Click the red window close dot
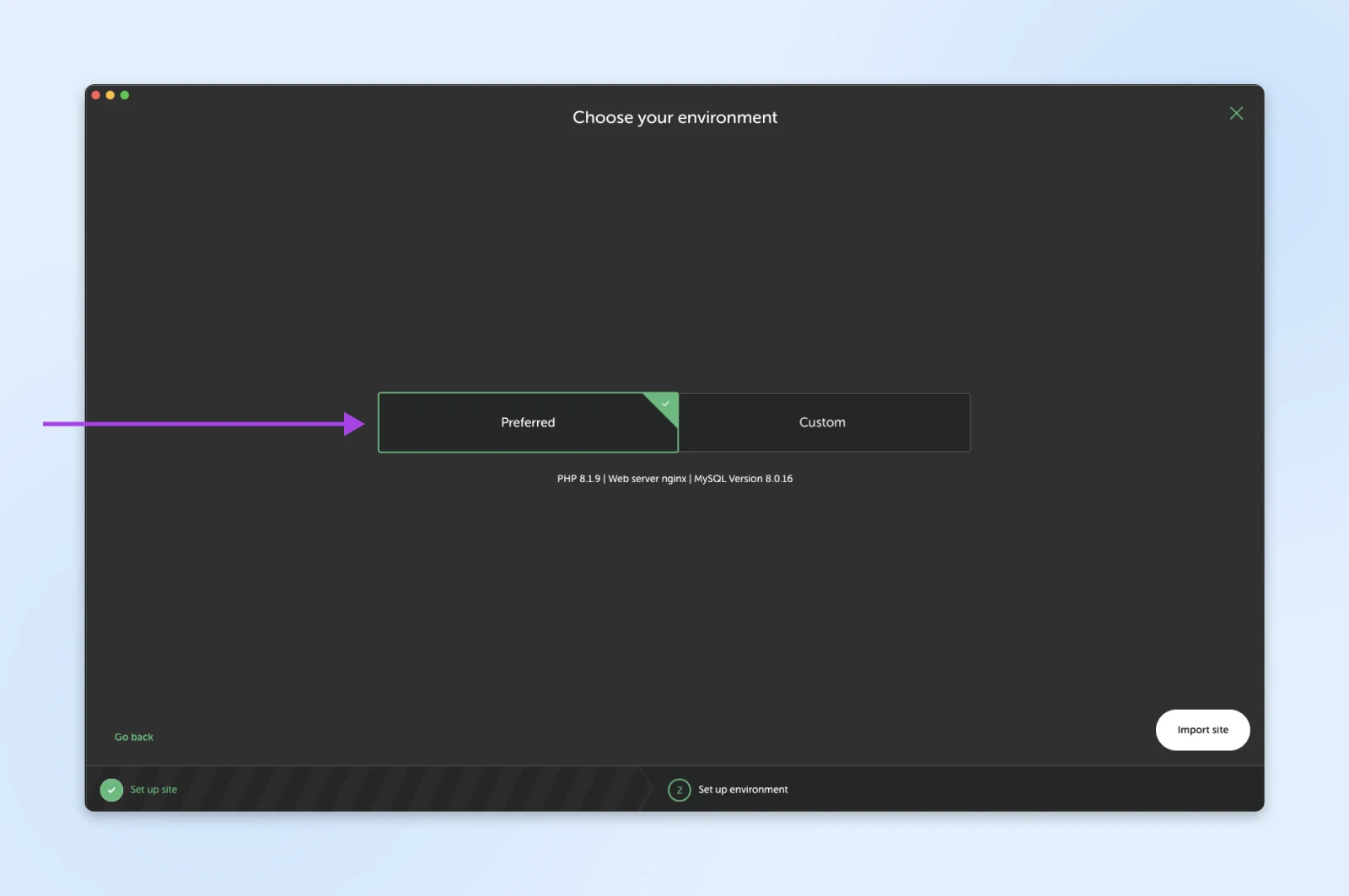The width and height of the screenshot is (1349, 896). coord(96,95)
